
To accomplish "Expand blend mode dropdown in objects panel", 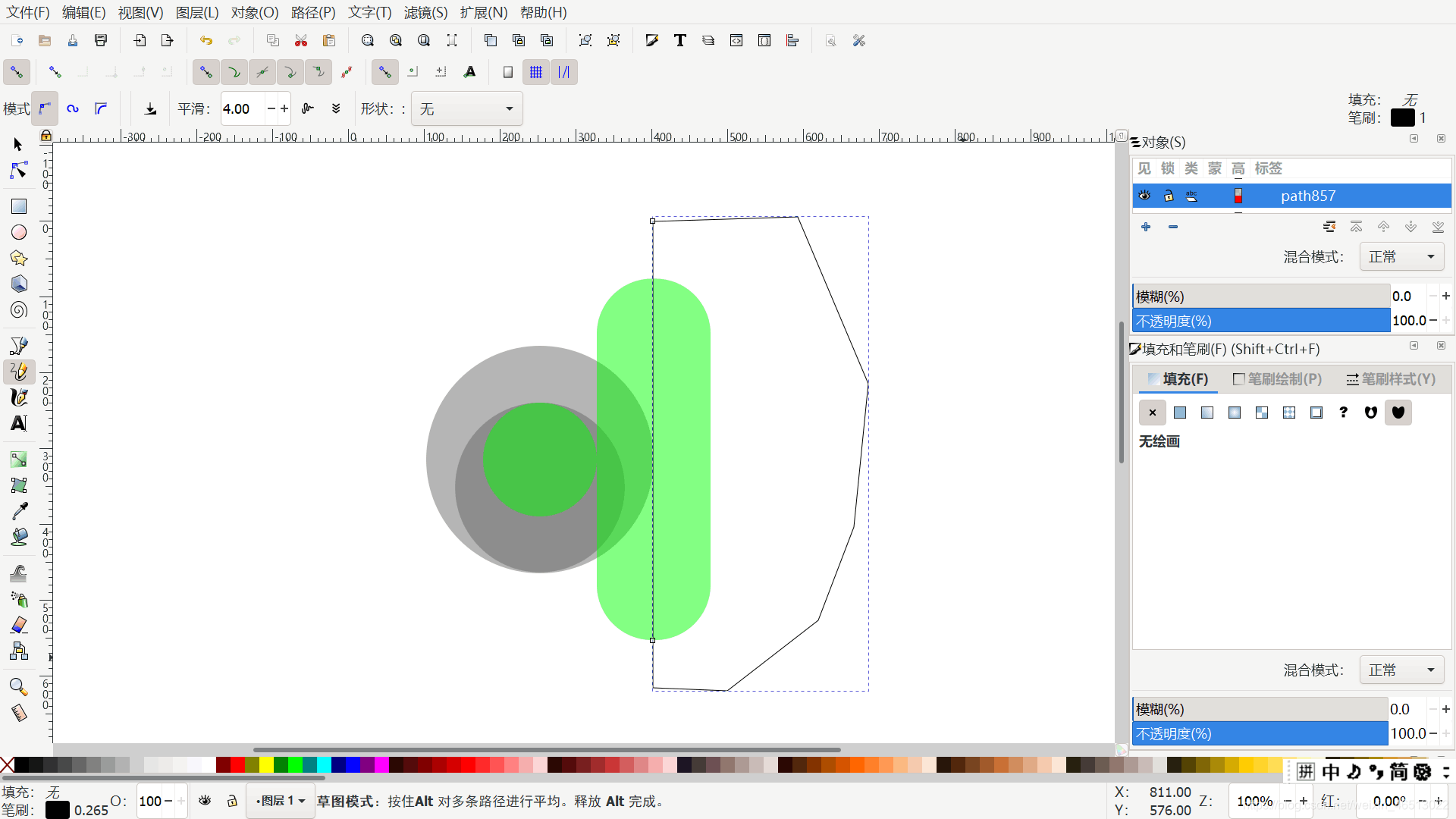I will [x=1401, y=257].
